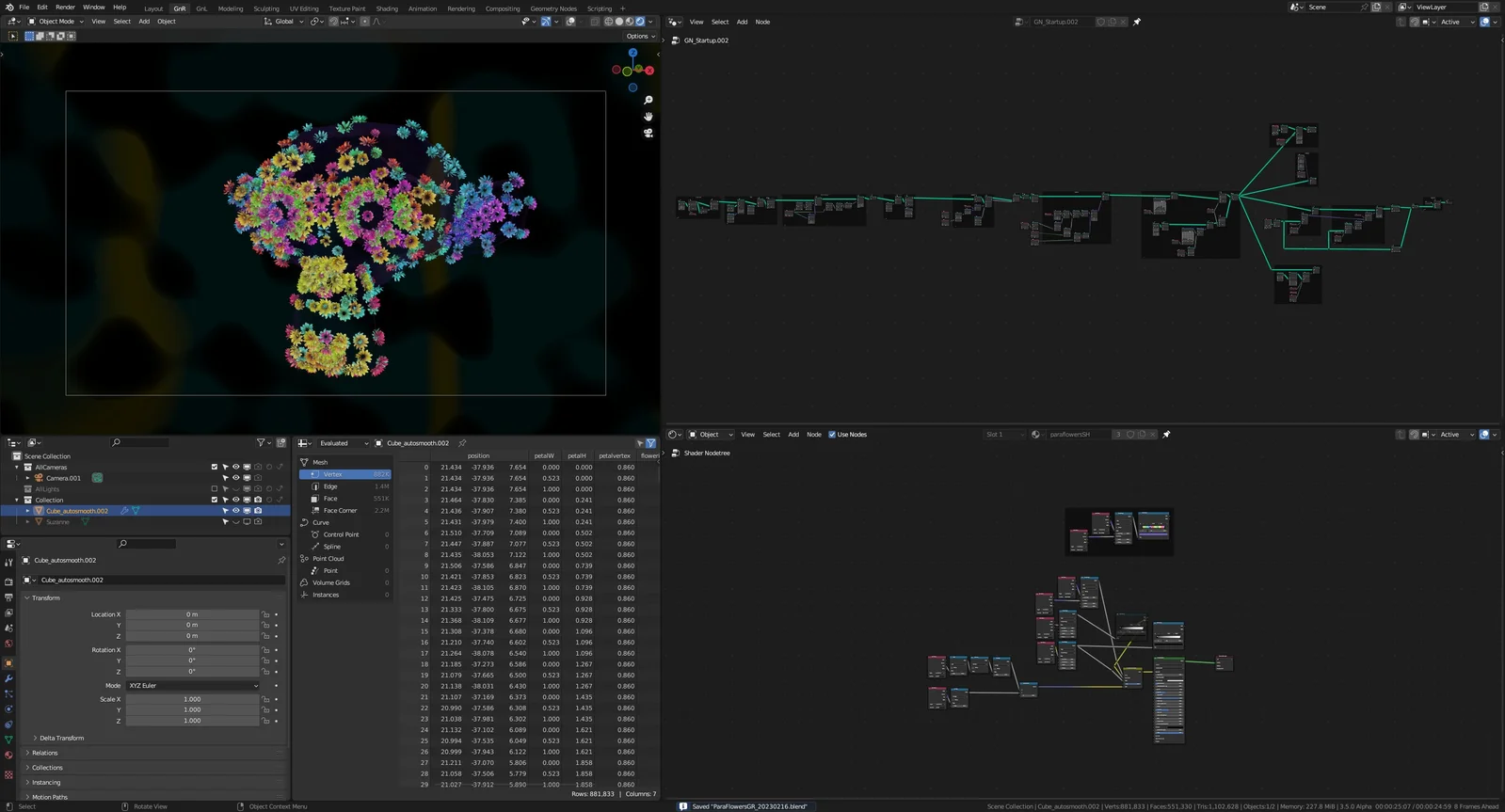Hide Cube_autosmooth.002 with its eye icon
Screen dimensions: 1505x812
236,511
